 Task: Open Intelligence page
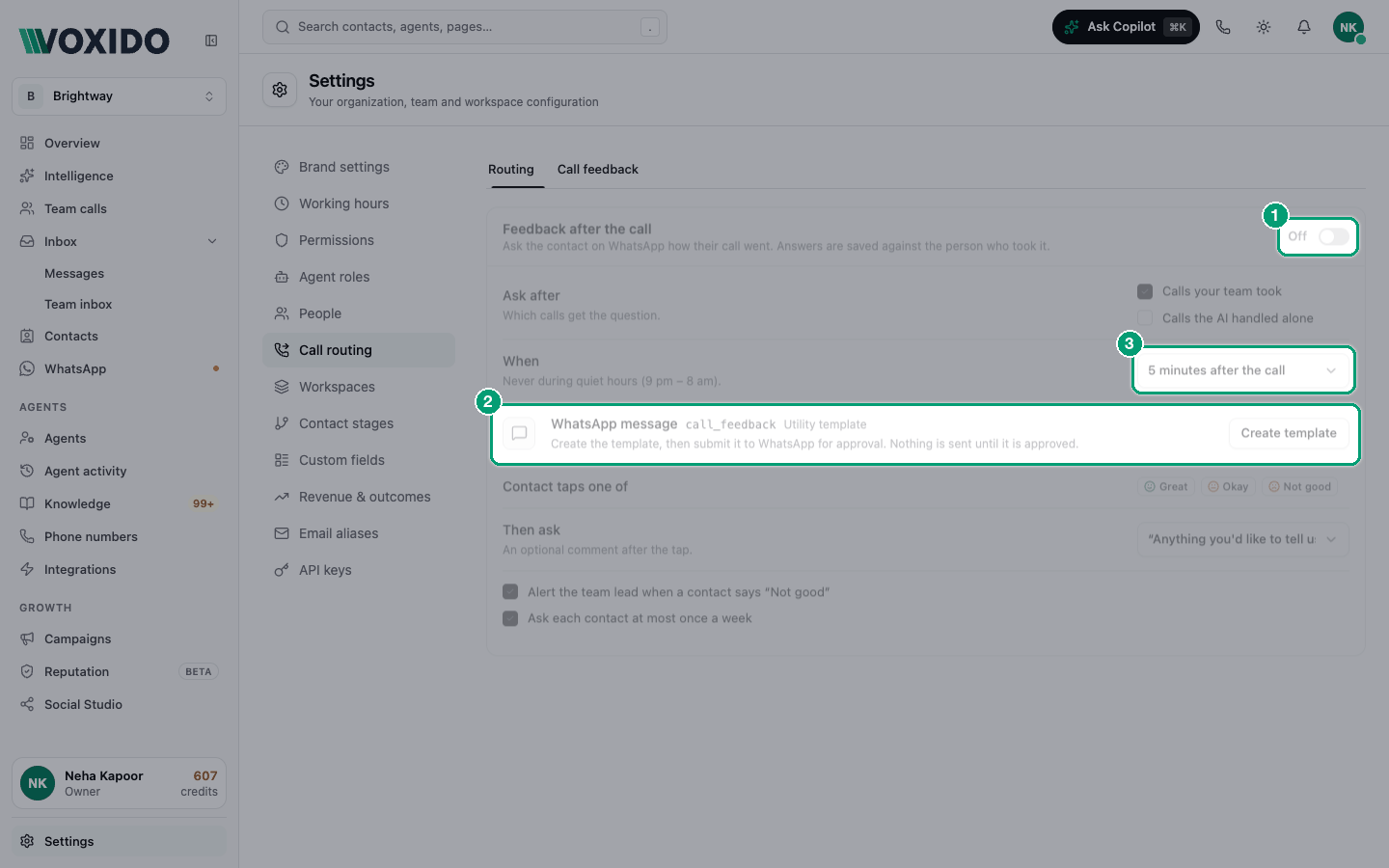coord(120,176)
